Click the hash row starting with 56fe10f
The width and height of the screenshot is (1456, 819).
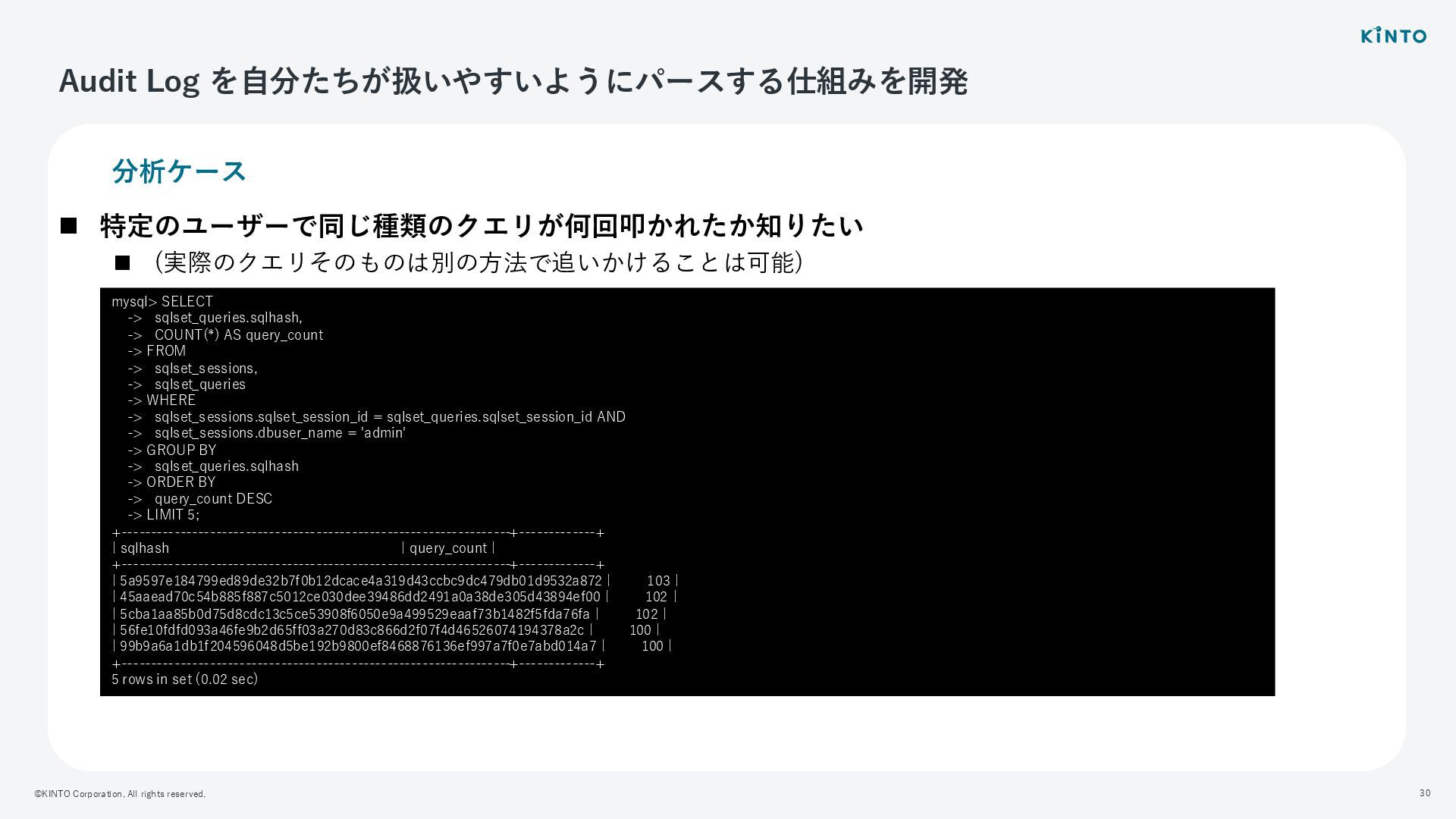[x=386, y=630]
